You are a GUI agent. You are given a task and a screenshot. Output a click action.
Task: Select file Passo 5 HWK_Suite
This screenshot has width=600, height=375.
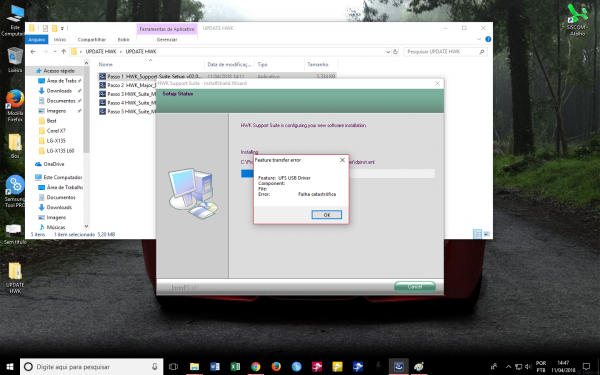127,111
